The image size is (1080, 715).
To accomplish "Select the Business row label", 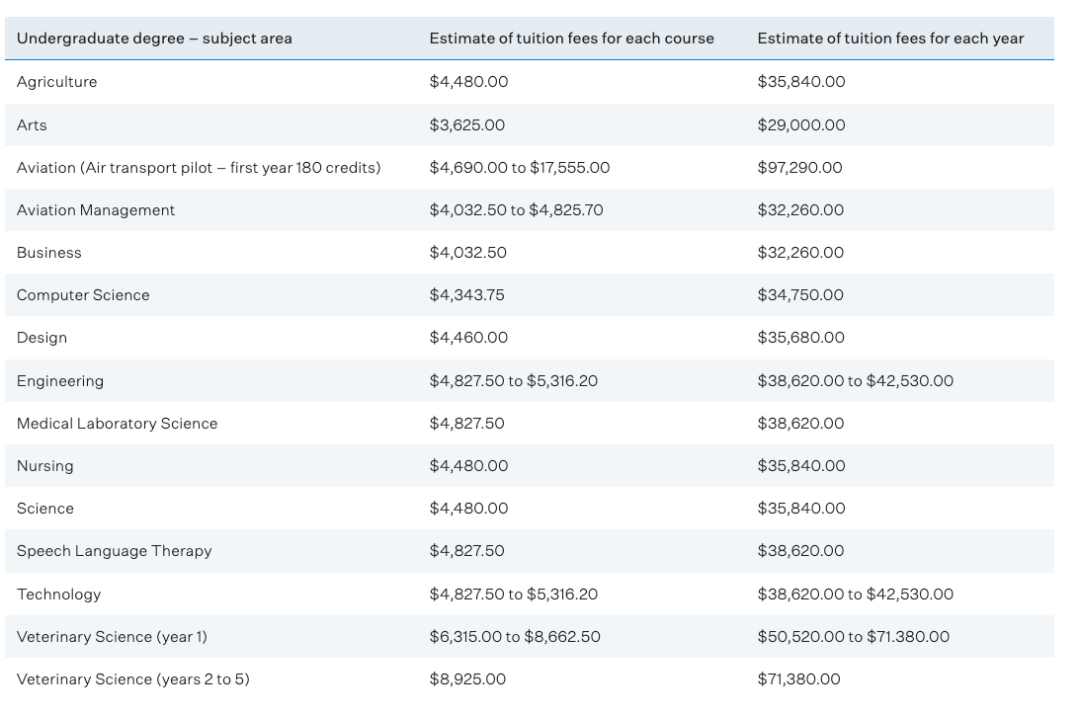I will [x=49, y=253].
